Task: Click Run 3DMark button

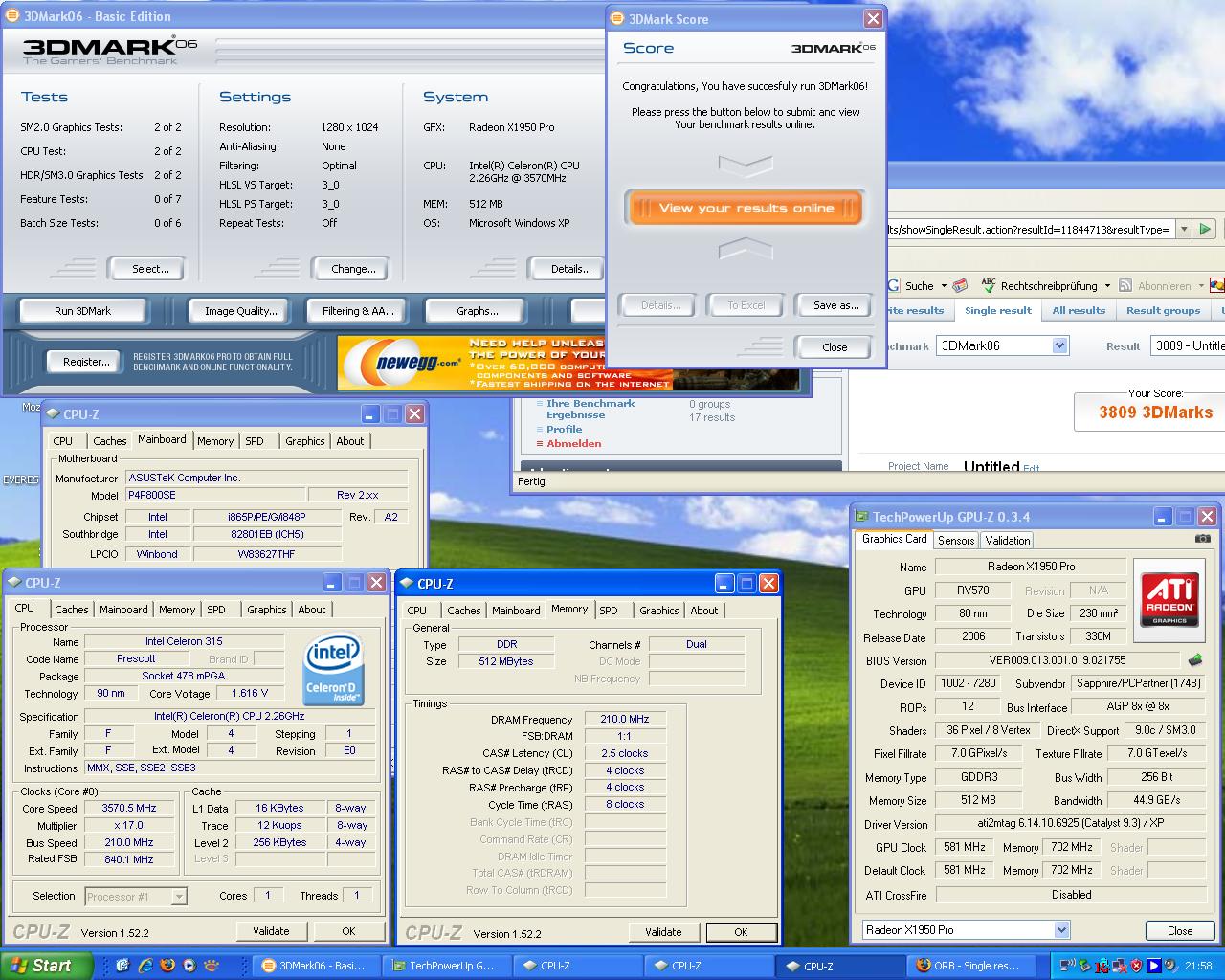Action: (82, 311)
